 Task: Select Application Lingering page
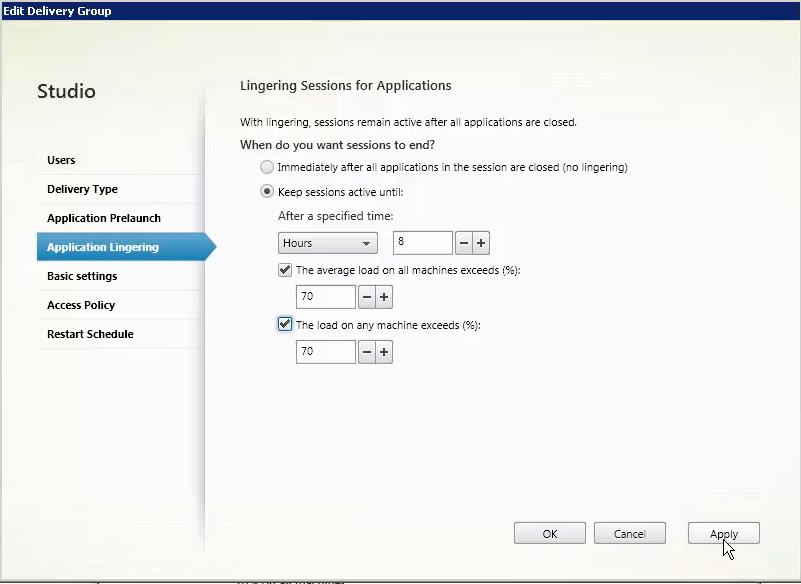point(126,247)
